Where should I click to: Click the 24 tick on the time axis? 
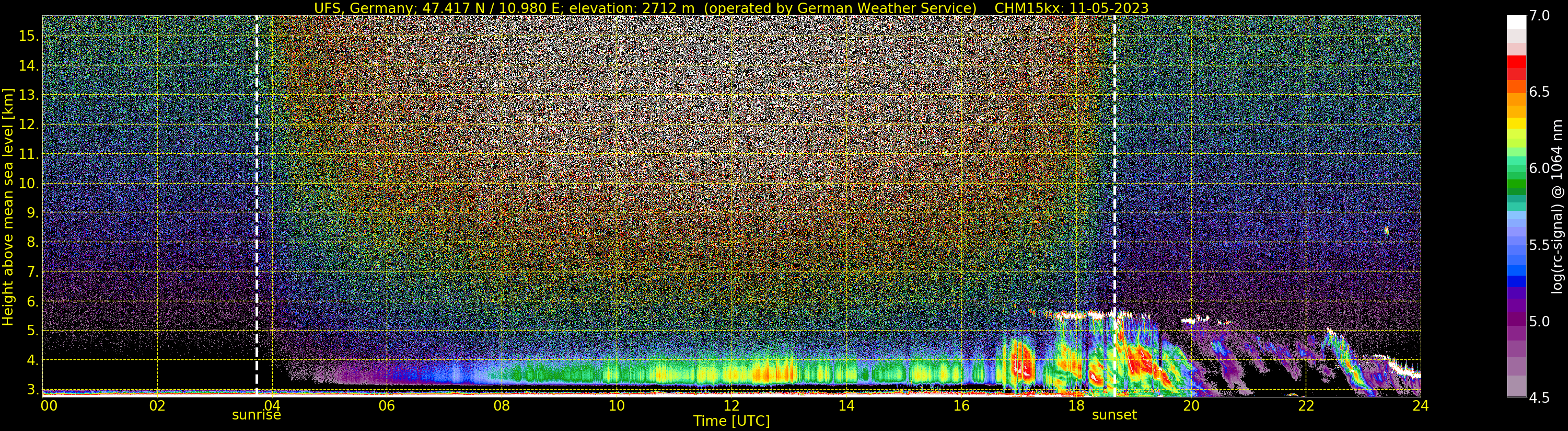coord(1420,406)
